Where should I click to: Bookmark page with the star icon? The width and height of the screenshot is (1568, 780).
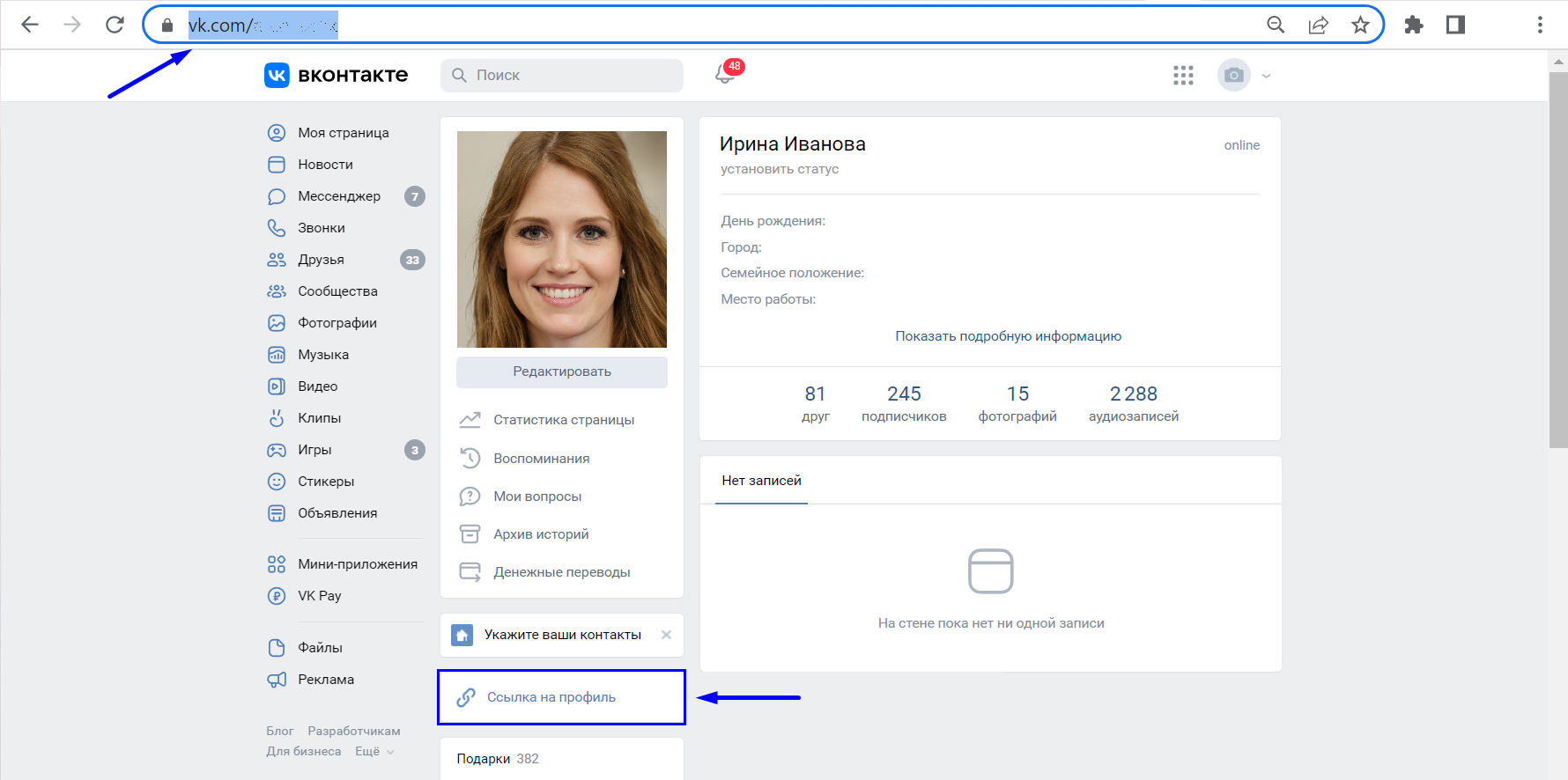(x=1360, y=25)
